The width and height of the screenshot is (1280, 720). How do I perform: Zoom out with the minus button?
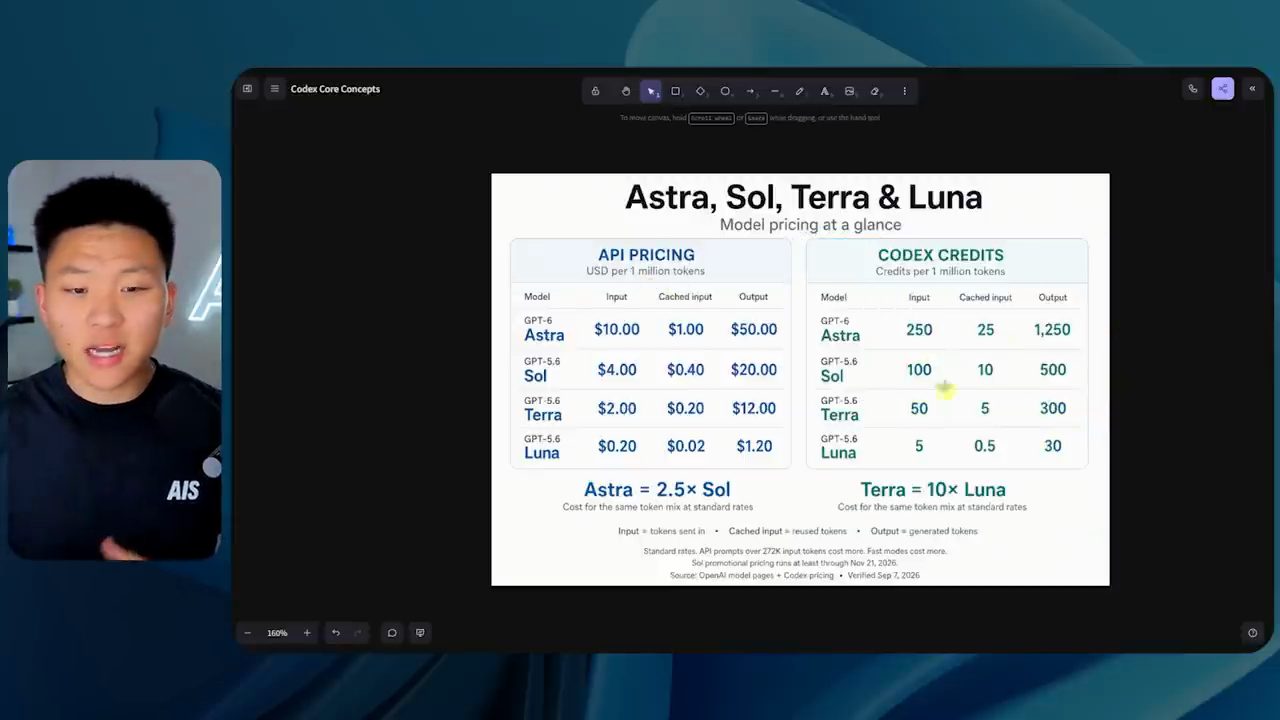pyautogui.click(x=248, y=633)
